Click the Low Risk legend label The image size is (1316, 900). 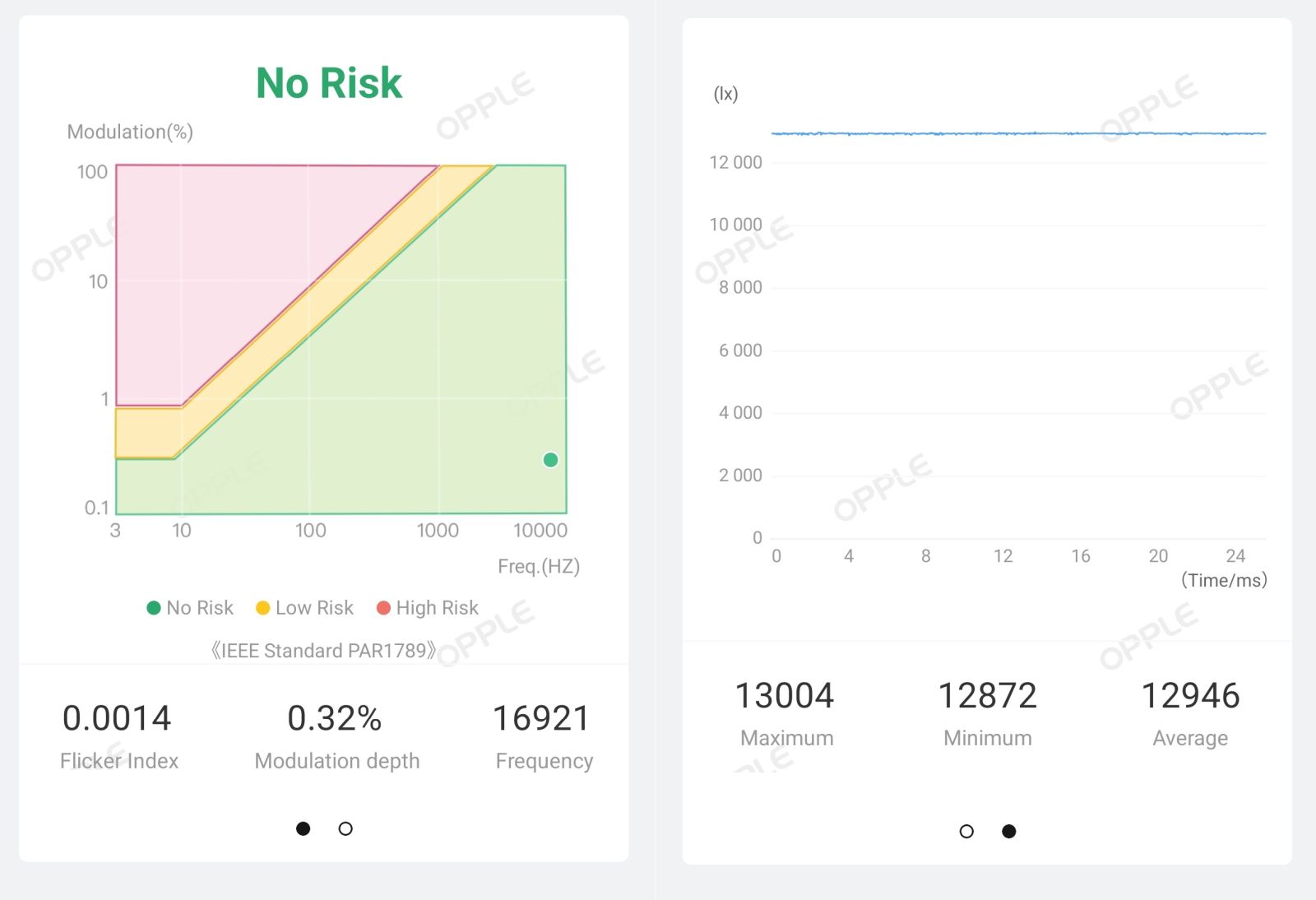(314, 608)
